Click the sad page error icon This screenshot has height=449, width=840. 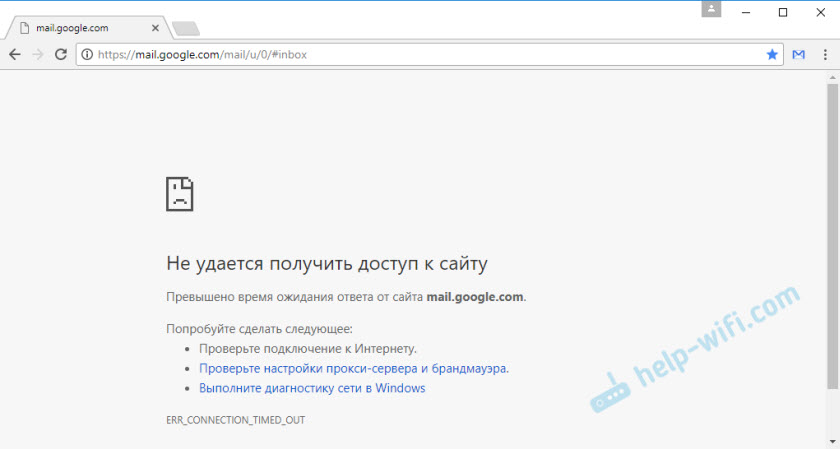[179, 194]
